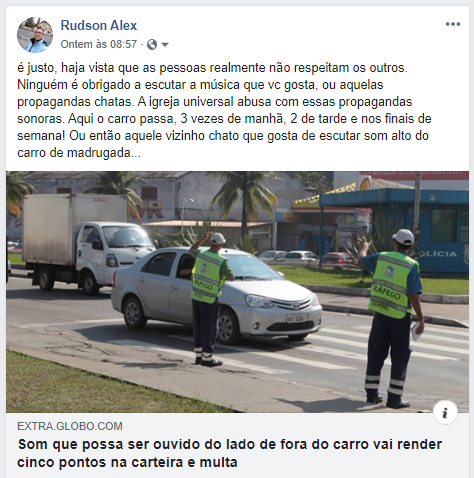Click the silver Toyota sedan in photo
Image resolution: width=474 pixels, height=478 pixels.
tap(216, 295)
